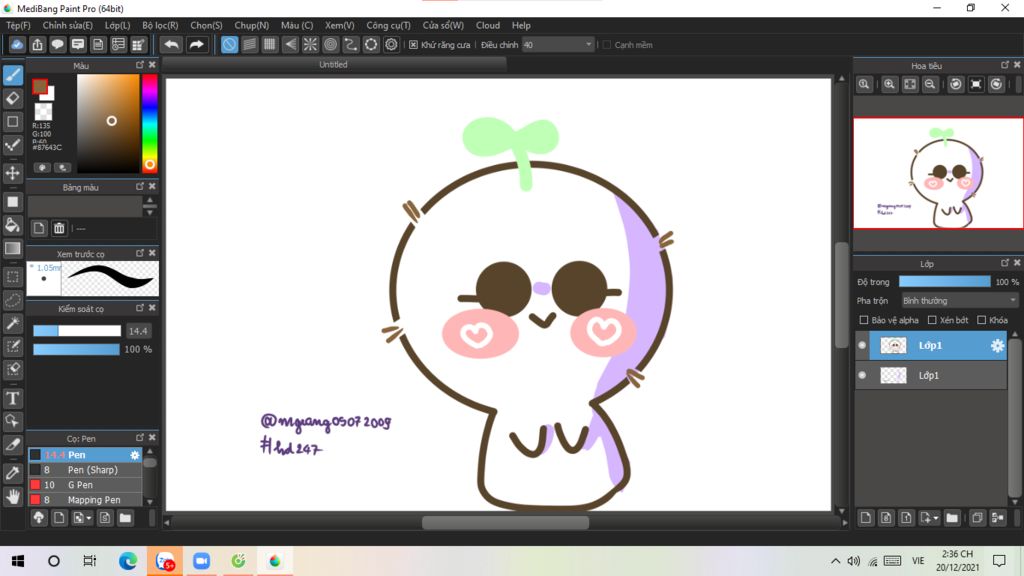Open the Điều chỉnh value dropdown

[558, 45]
